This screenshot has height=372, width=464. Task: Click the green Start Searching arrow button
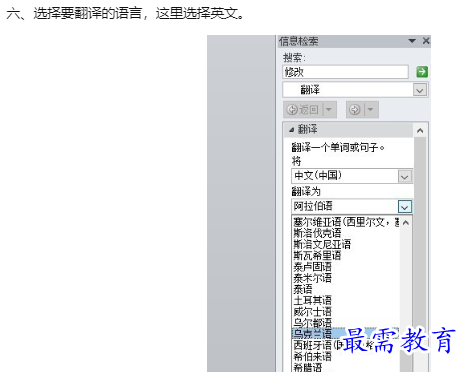pyautogui.click(x=422, y=72)
